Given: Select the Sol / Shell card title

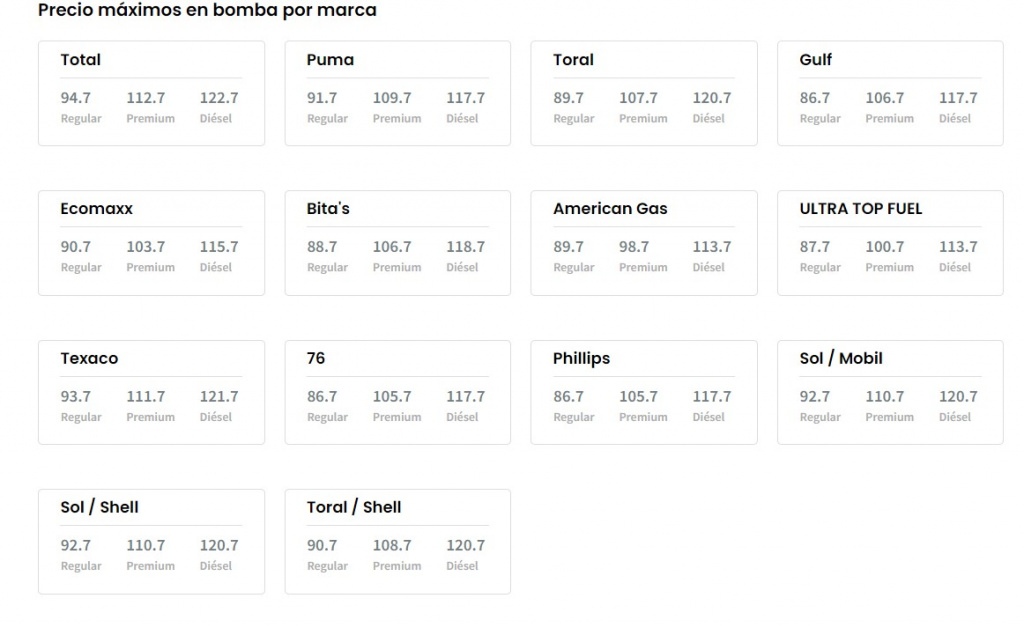Looking at the screenshot, I should (100, 507).
